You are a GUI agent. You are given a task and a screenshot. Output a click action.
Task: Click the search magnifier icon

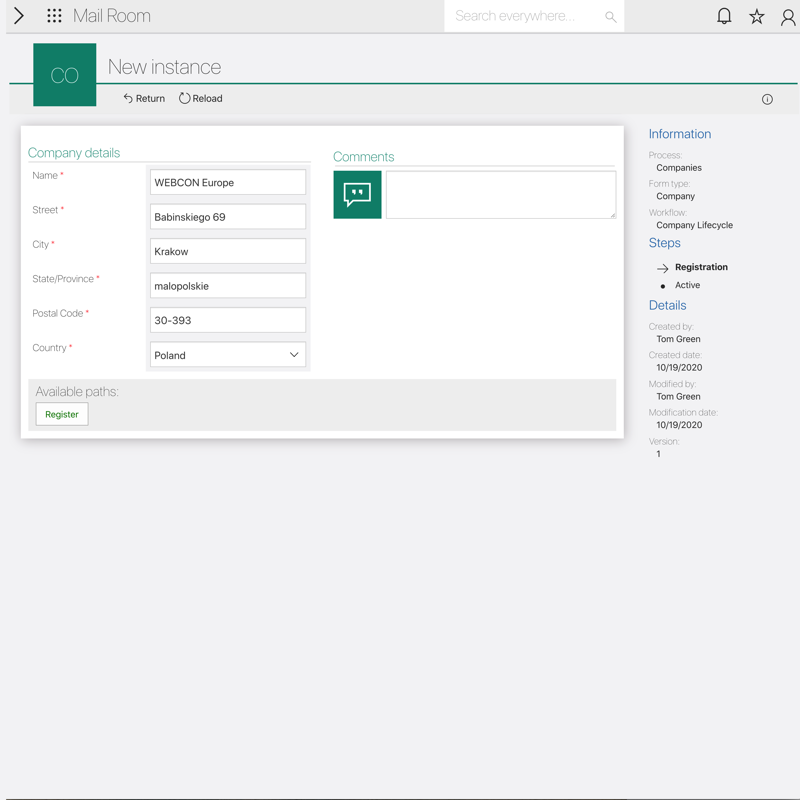610,17
